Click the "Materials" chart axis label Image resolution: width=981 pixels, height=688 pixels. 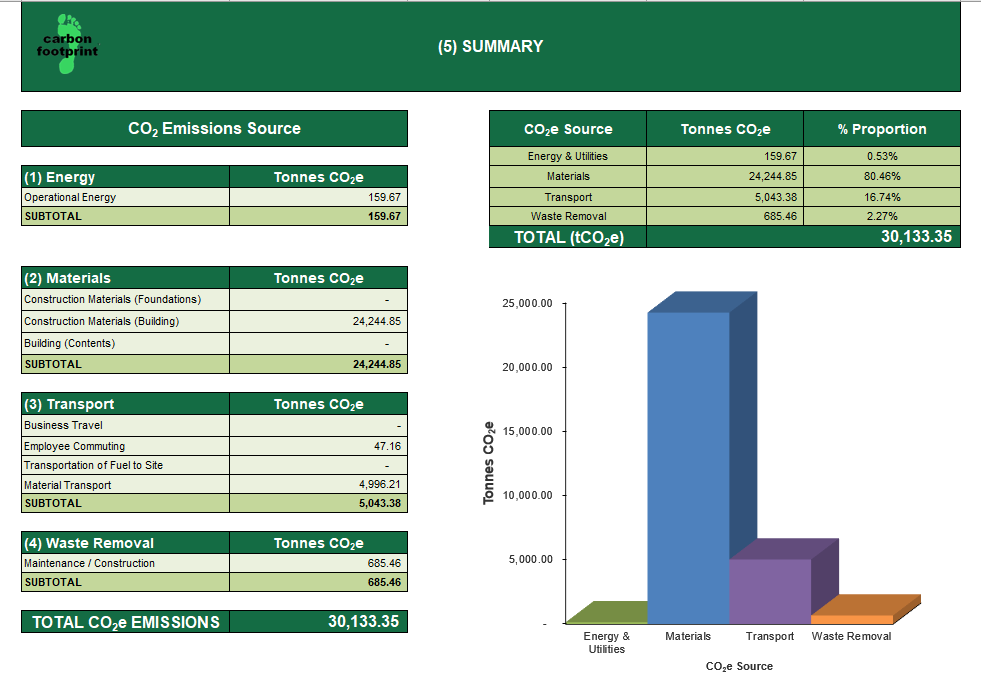688,636
